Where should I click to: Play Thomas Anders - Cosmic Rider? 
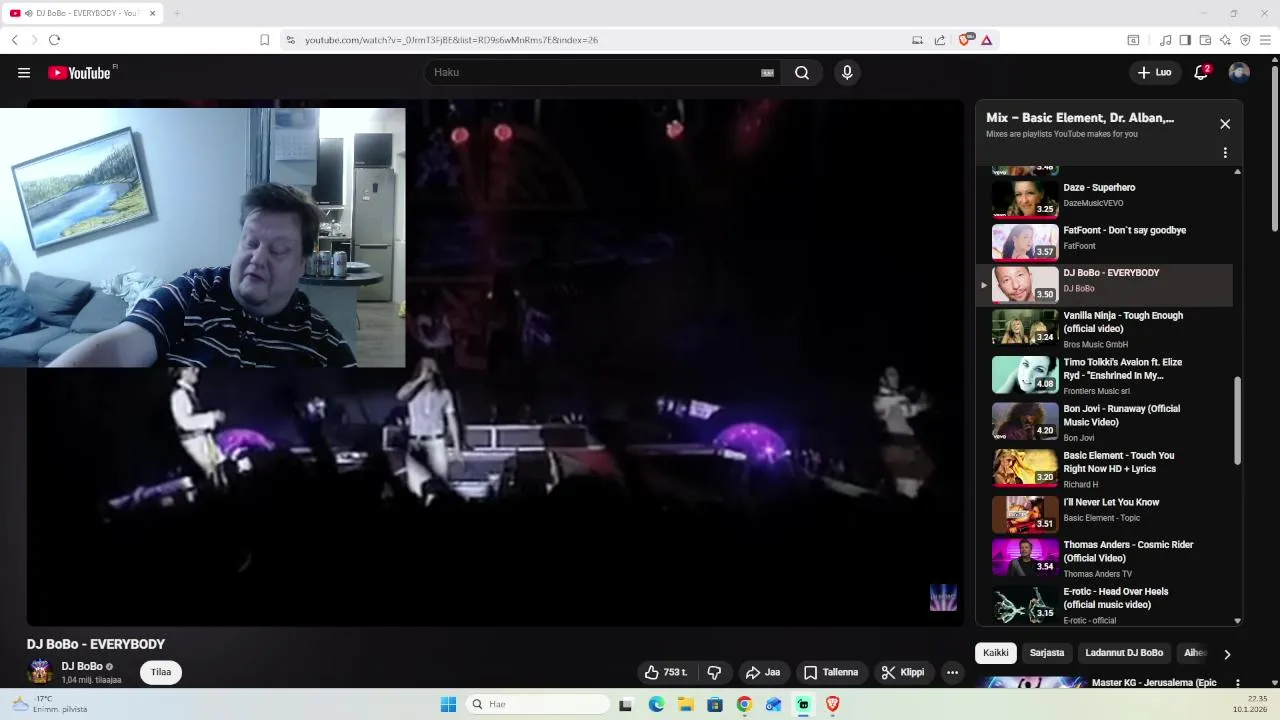click(x=1104, y=558)
